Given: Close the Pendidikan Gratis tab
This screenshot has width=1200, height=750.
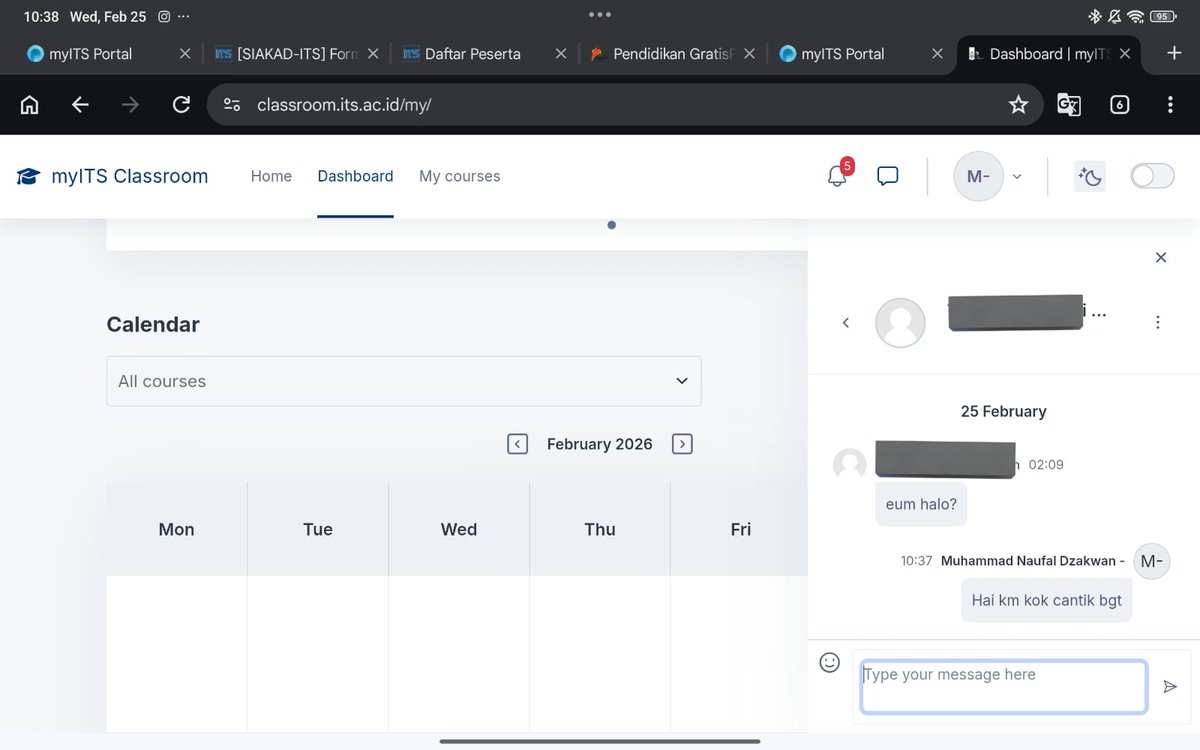Looking at the screenshot, I should [749, 54].
